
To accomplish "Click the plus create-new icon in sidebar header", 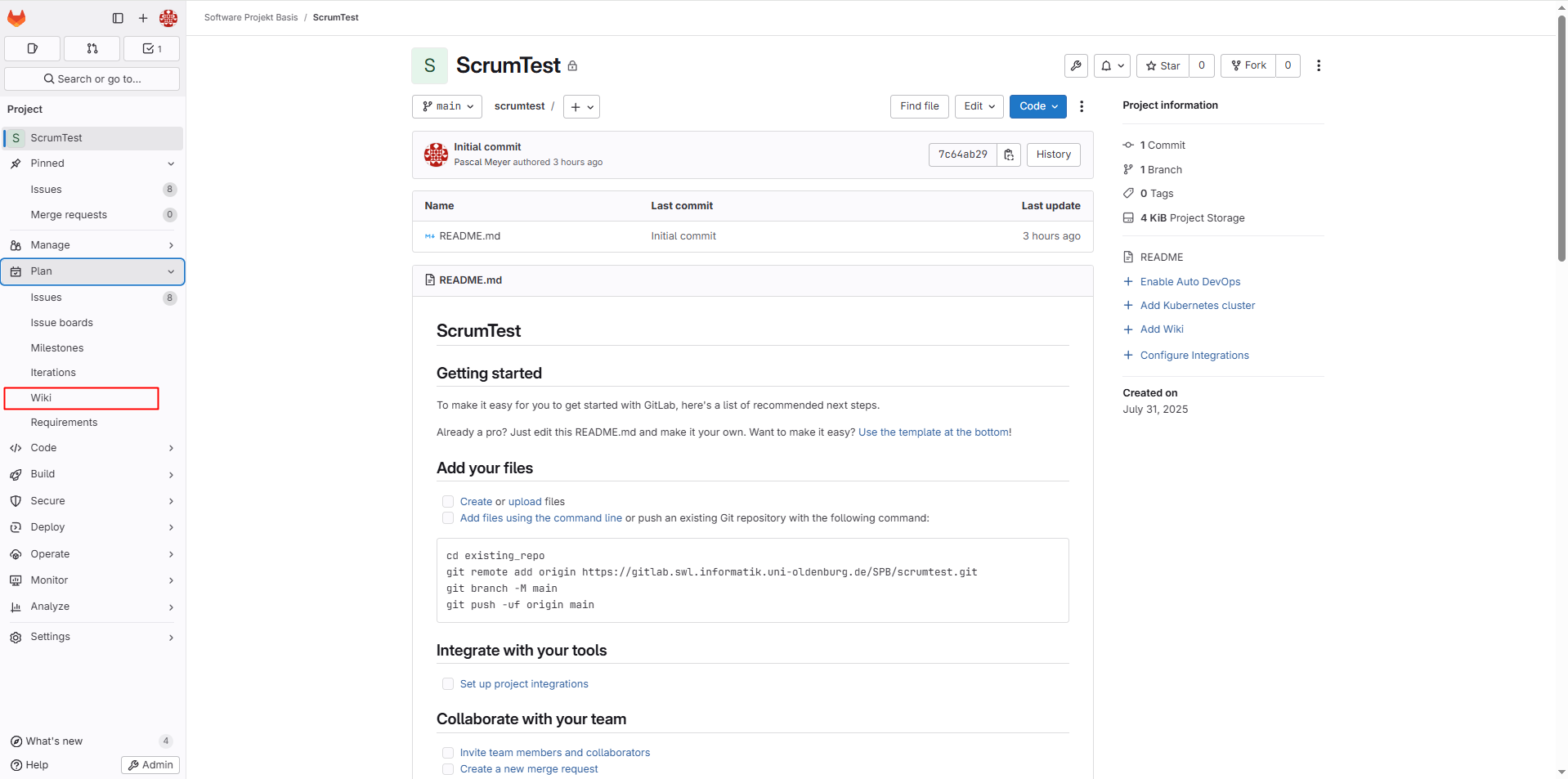I will click(143, 18).
